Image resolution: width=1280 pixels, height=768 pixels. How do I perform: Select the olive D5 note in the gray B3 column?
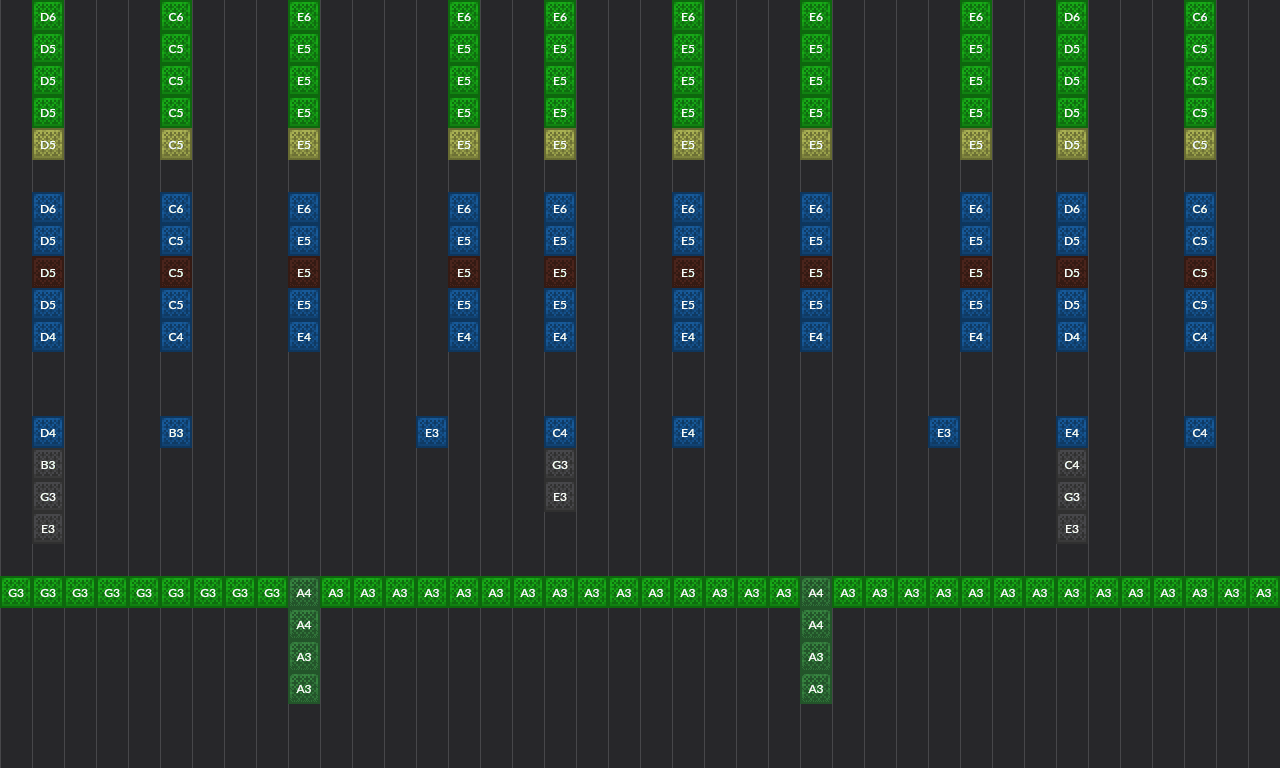click(48, 145)
